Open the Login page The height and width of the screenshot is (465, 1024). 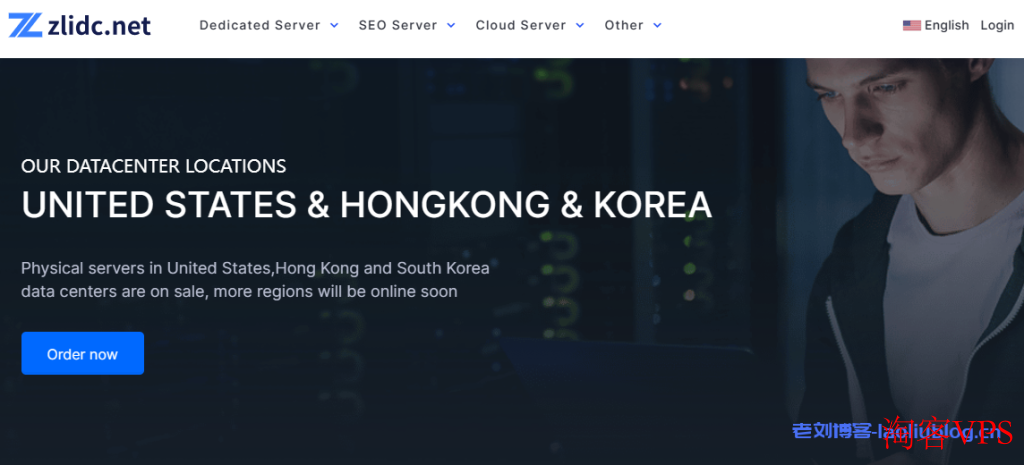coord(997,25)
